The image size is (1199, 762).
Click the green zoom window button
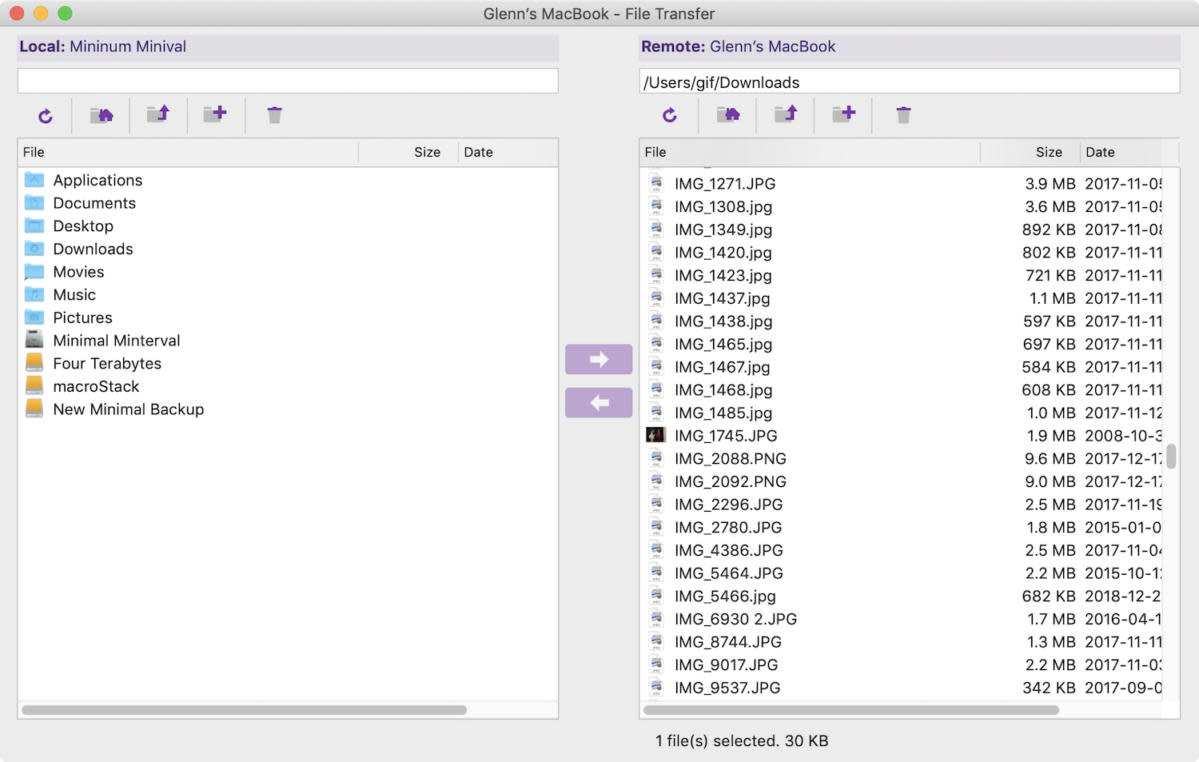(x=65, y=13)
